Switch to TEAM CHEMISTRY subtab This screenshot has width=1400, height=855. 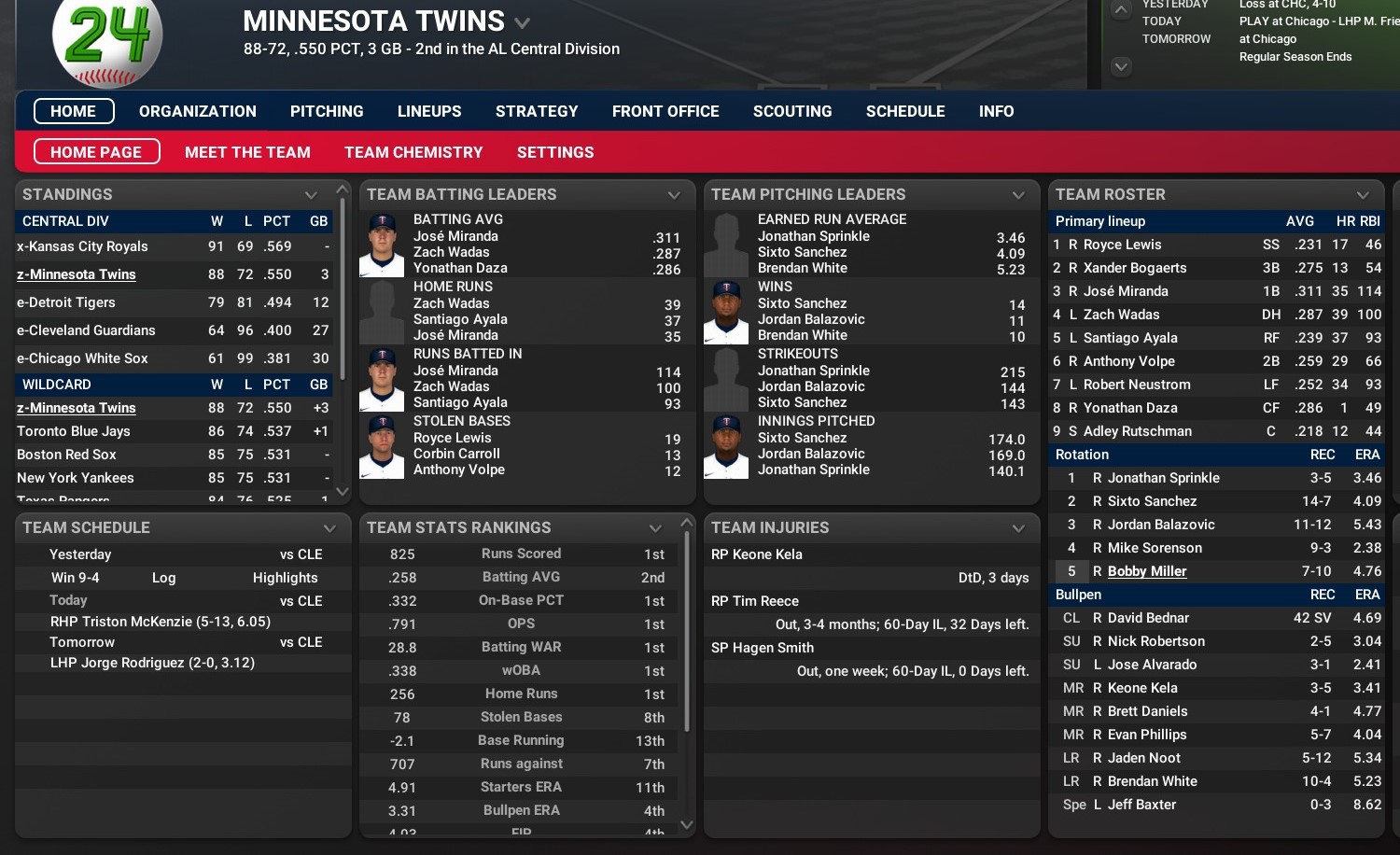click(413, 152)
